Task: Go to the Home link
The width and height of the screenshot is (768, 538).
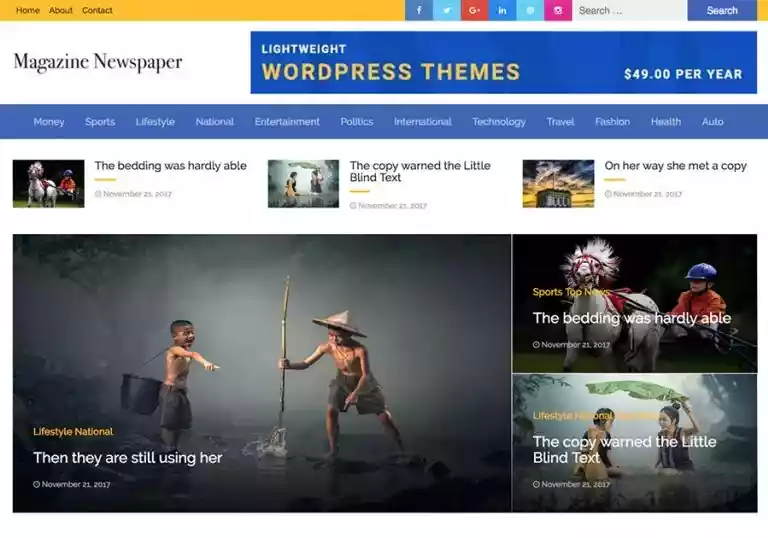Action: click(27, 10)
